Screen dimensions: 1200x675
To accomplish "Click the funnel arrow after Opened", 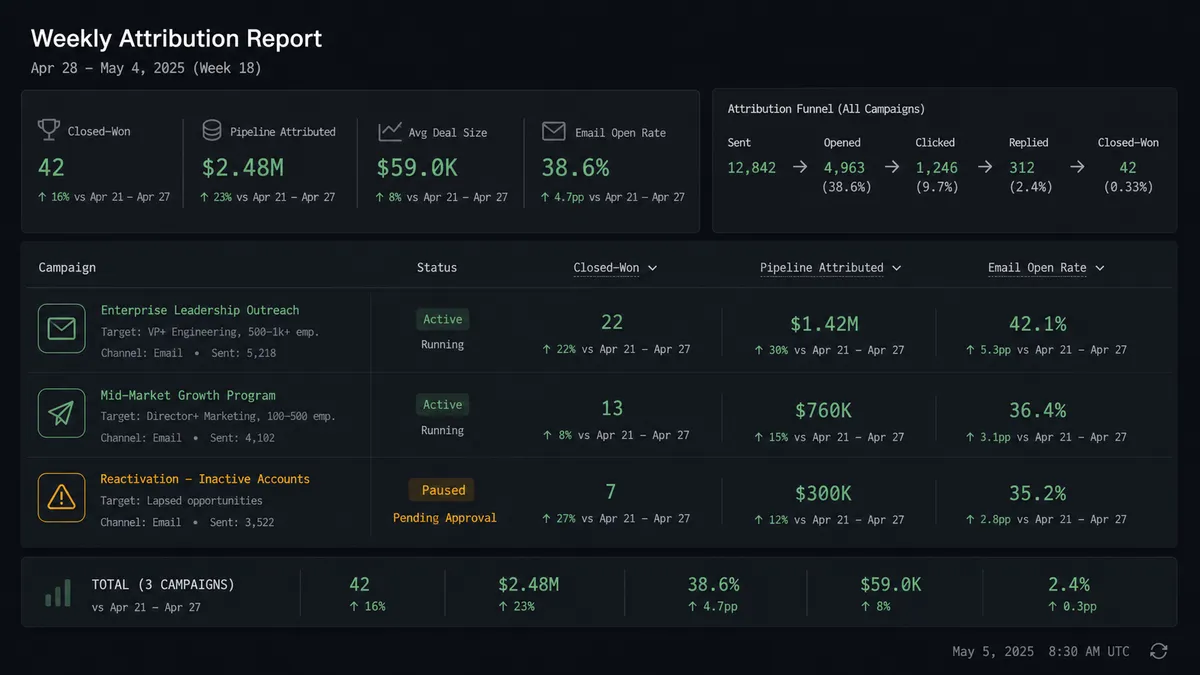I will [893, 167].
